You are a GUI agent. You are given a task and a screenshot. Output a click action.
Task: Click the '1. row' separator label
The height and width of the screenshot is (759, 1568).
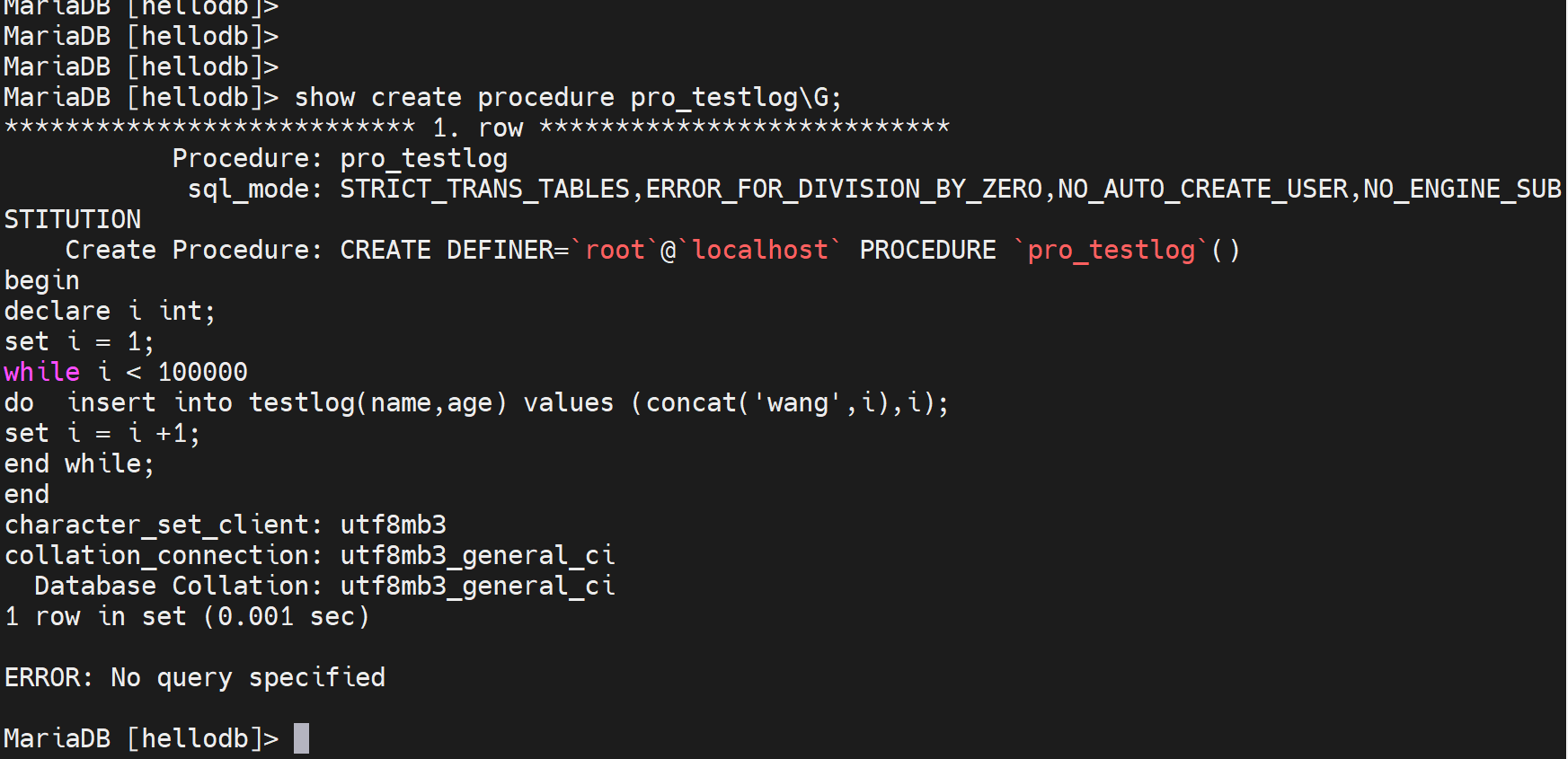[x=477, y=128]
